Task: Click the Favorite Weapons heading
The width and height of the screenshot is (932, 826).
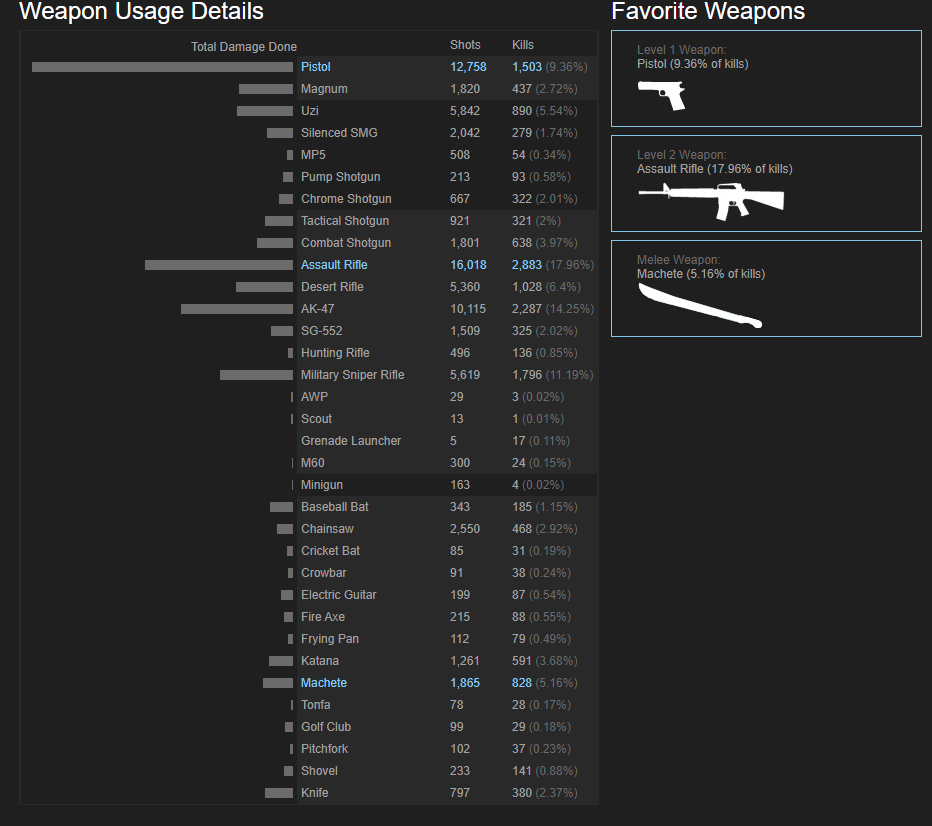Action: (708, 11)
